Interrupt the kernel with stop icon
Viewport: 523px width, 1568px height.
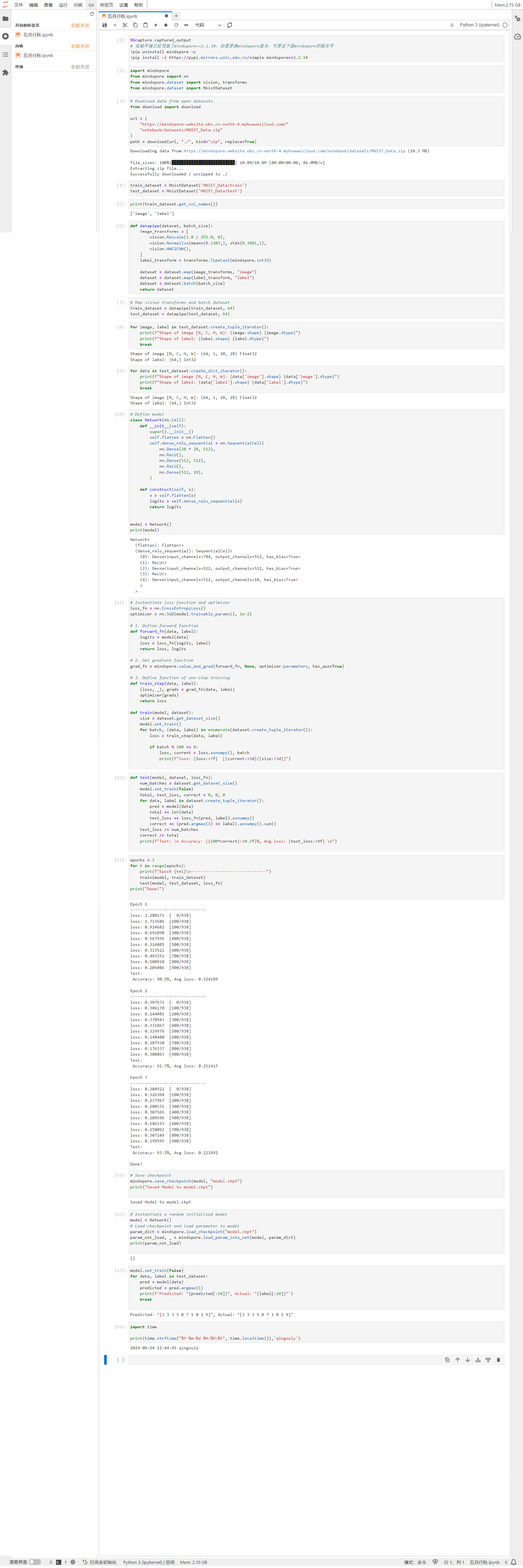click(166, 25)
